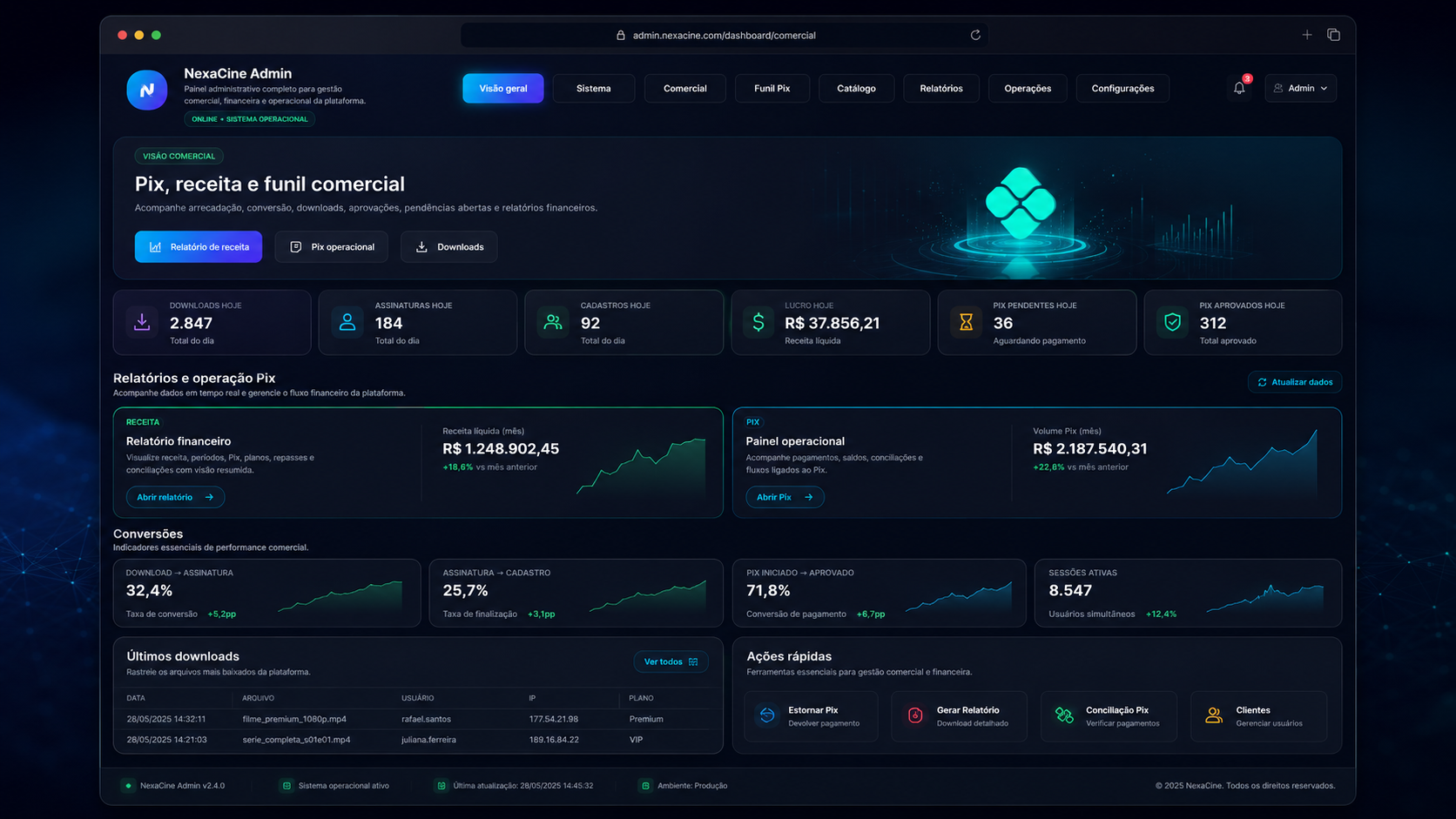Screen dimensions: 1456x819
Task: Click the Receita líquida chart
Action: point(642,466)
